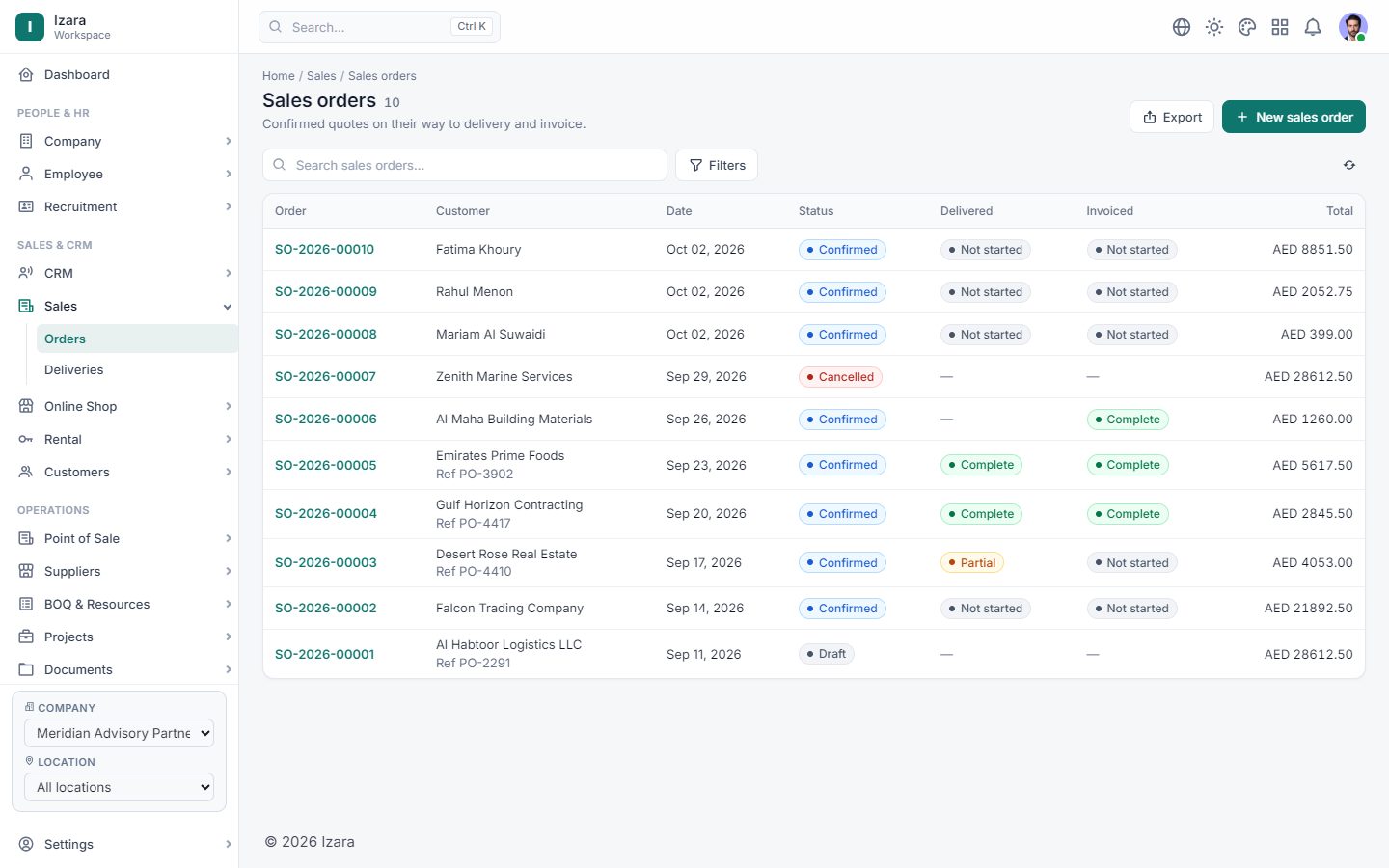Viewport: 1389px width, 868px height.
Task: Open the user avatar menu
Action: pos(1353,27)
